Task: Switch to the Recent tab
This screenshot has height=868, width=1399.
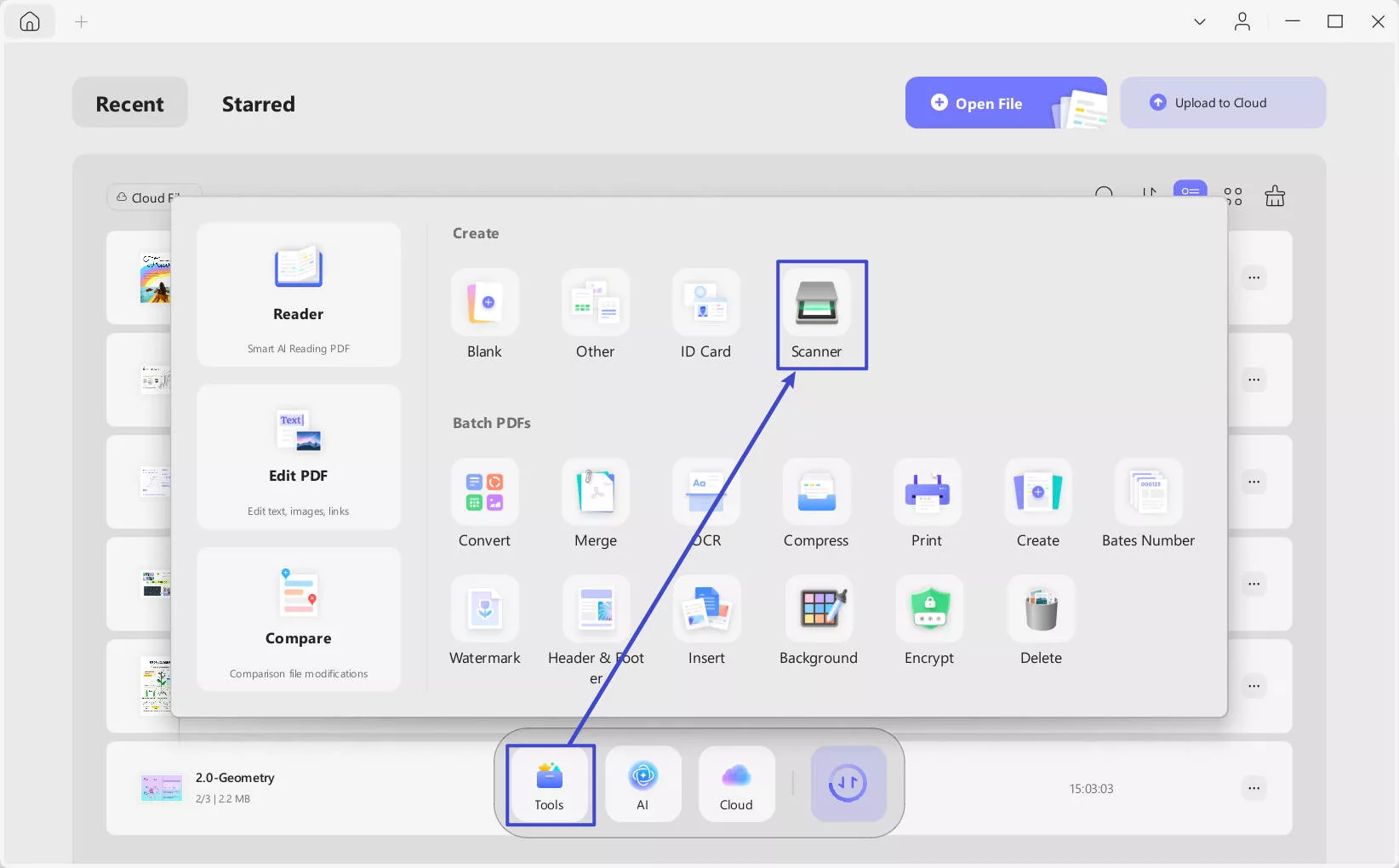Action: coord(130,103)
